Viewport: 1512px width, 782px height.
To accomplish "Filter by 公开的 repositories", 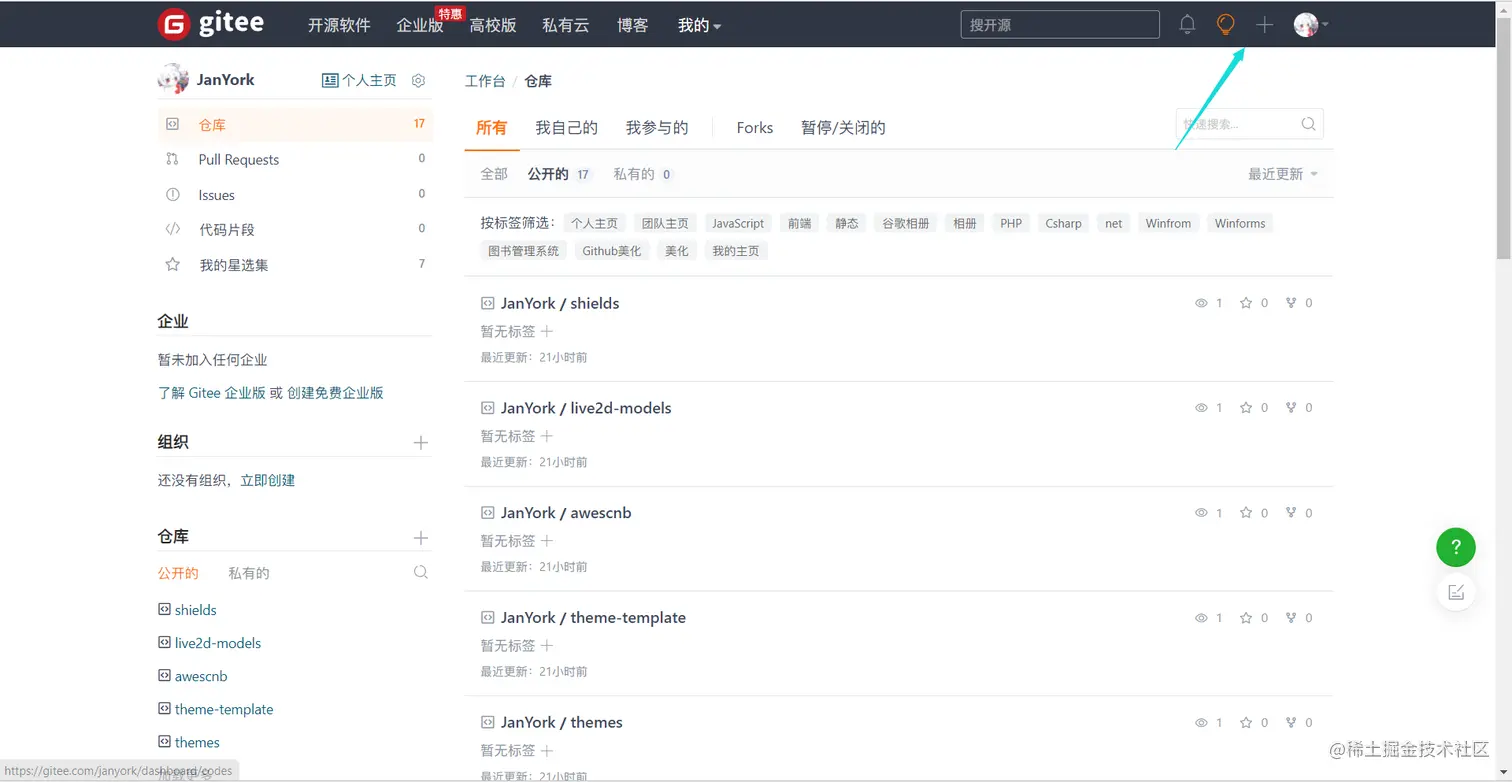I will [559, 174].
